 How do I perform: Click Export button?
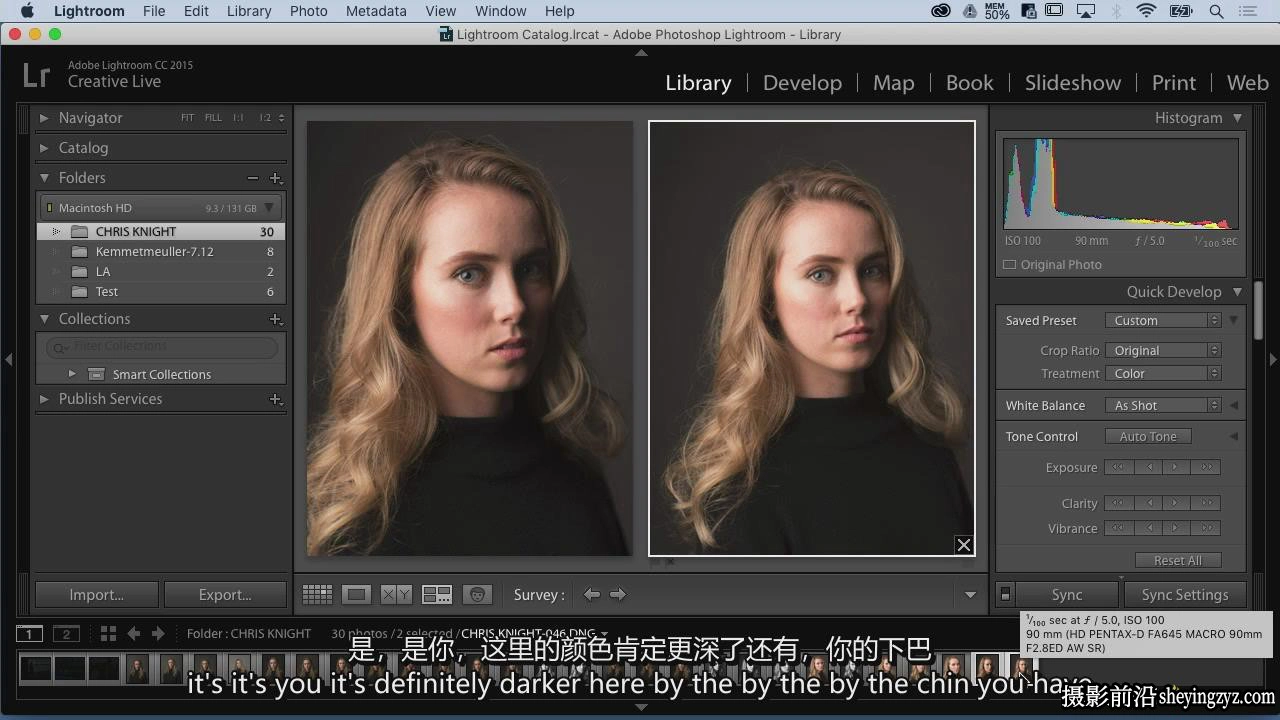point(225,595)
